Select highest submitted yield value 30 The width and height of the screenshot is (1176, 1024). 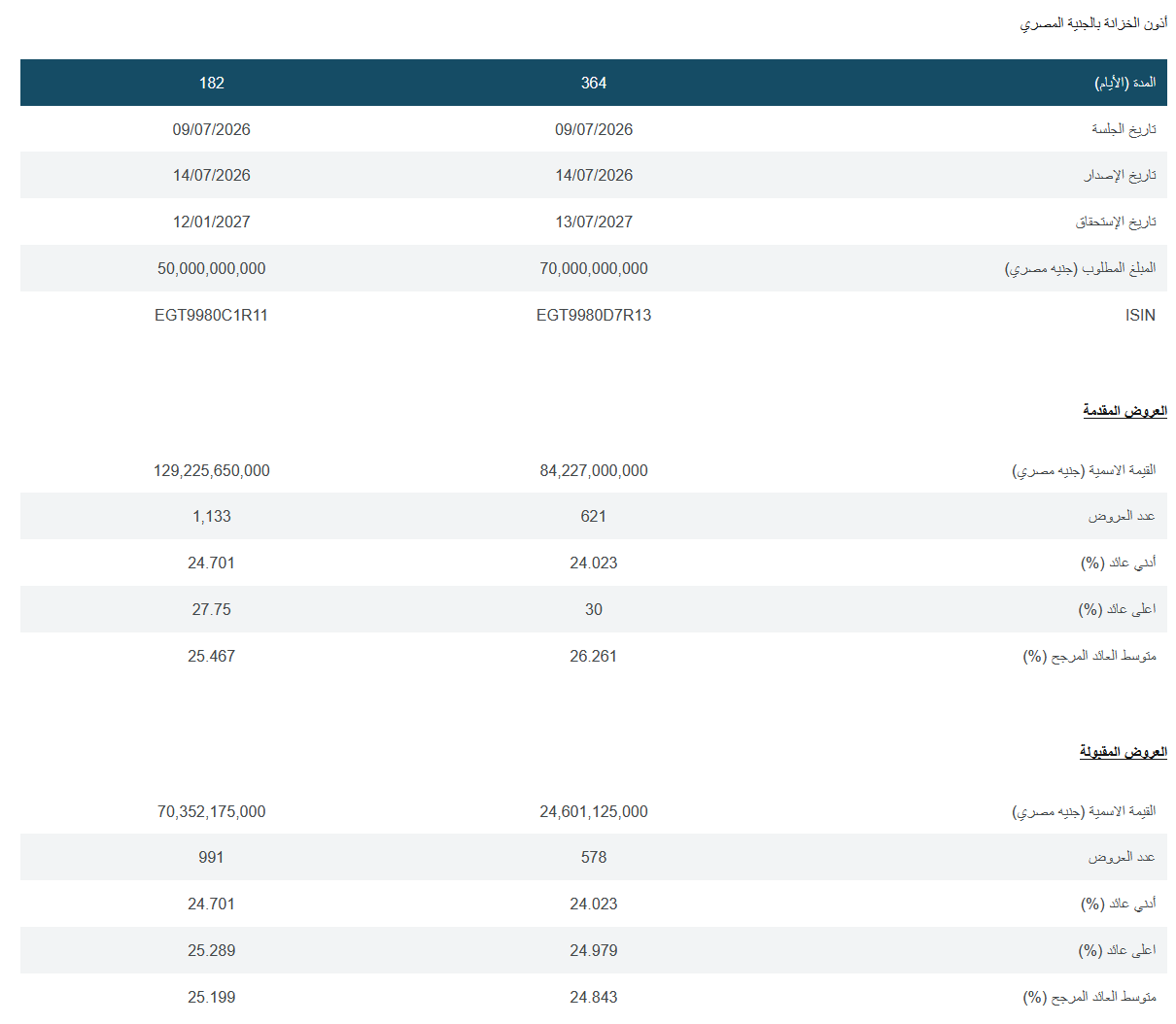(594, 609)
